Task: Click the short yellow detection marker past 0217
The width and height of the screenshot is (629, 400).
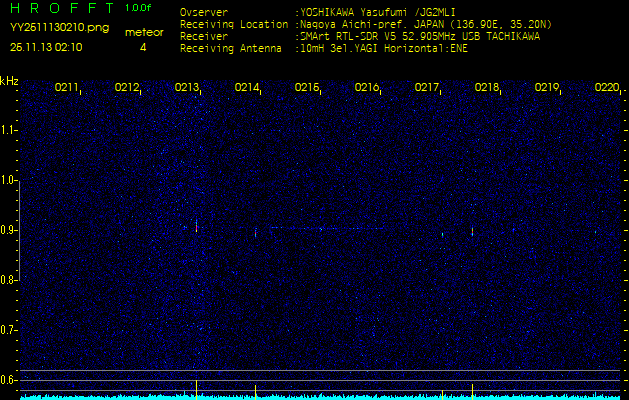Action: pyautogui.click(x=442, y=394)
